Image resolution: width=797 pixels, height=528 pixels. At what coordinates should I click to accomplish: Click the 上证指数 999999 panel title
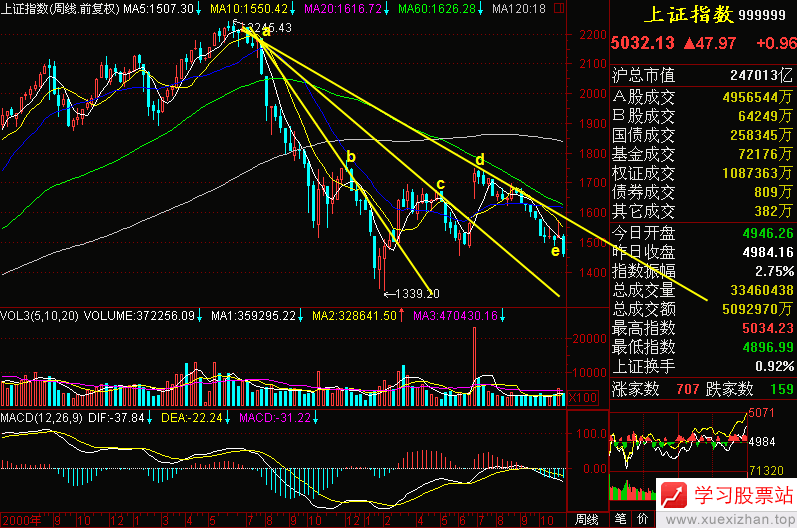pos(715,15)
